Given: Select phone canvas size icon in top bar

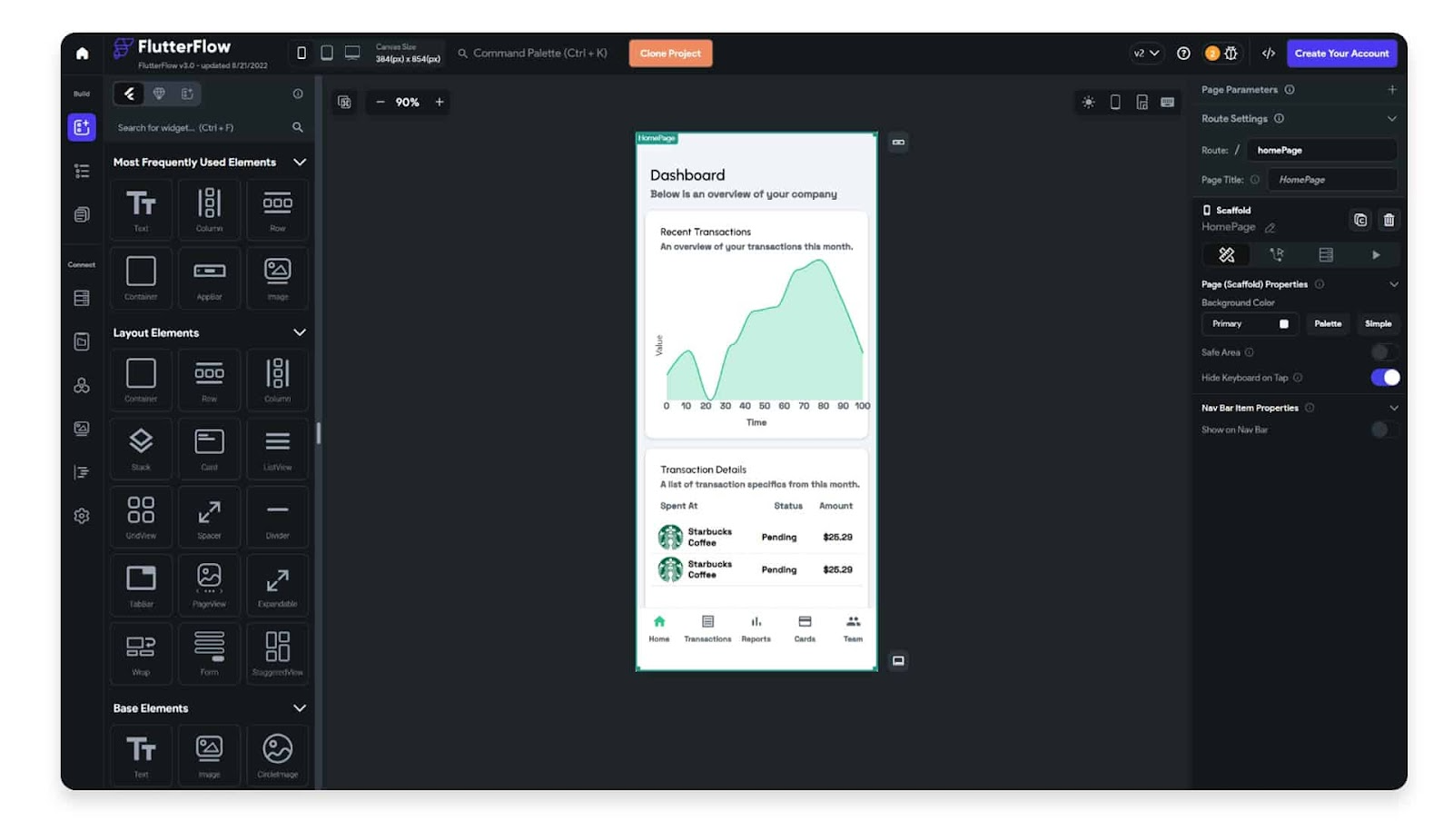Looking at the screenshot, I should pos(301,53).
